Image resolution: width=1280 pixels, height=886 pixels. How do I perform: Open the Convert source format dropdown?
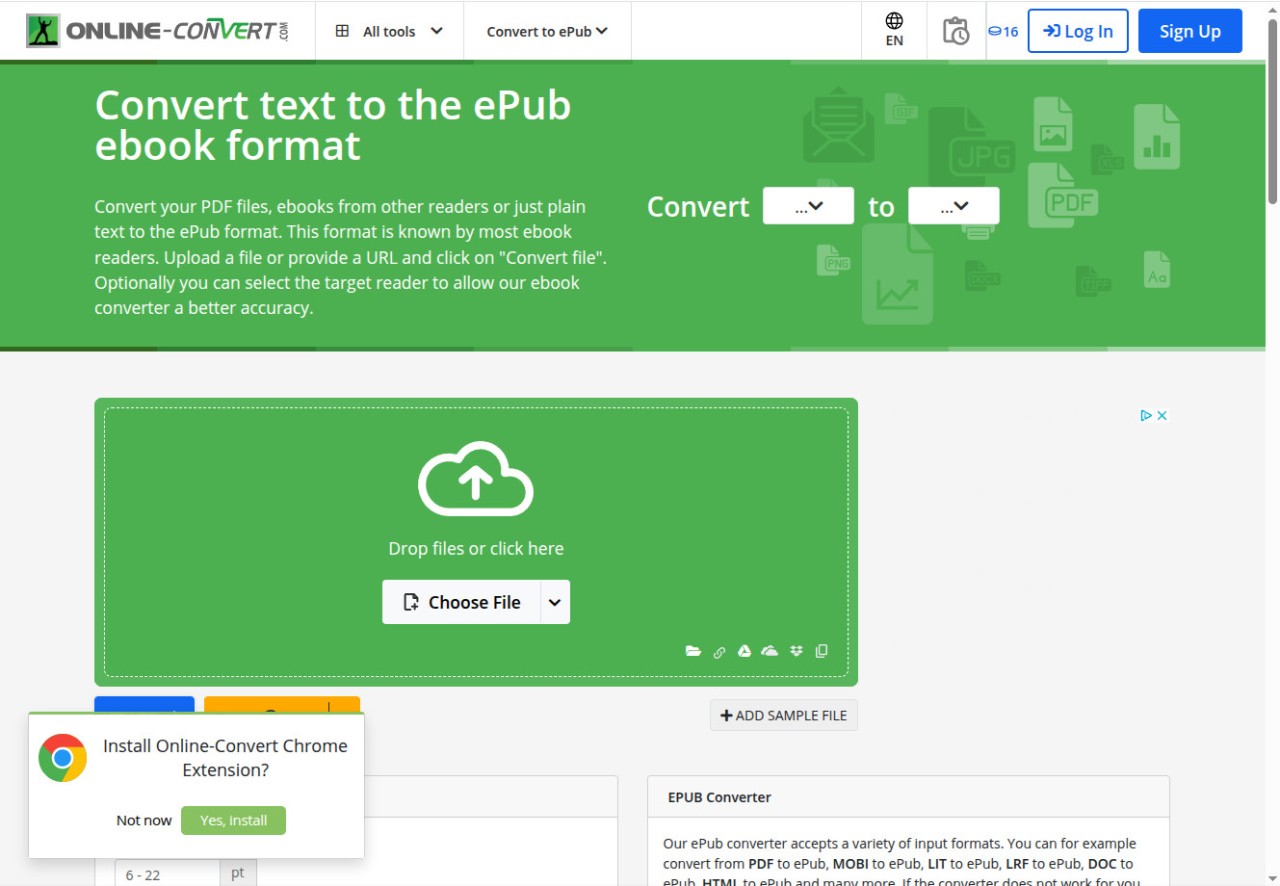(808, 206)
